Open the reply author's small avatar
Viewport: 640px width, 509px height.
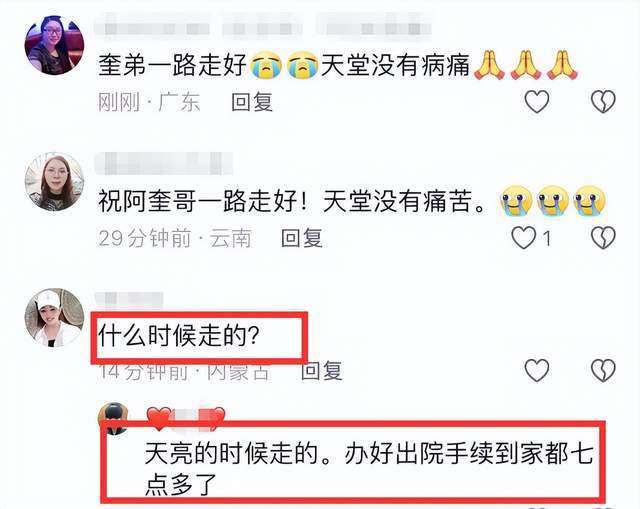[114, 418]
